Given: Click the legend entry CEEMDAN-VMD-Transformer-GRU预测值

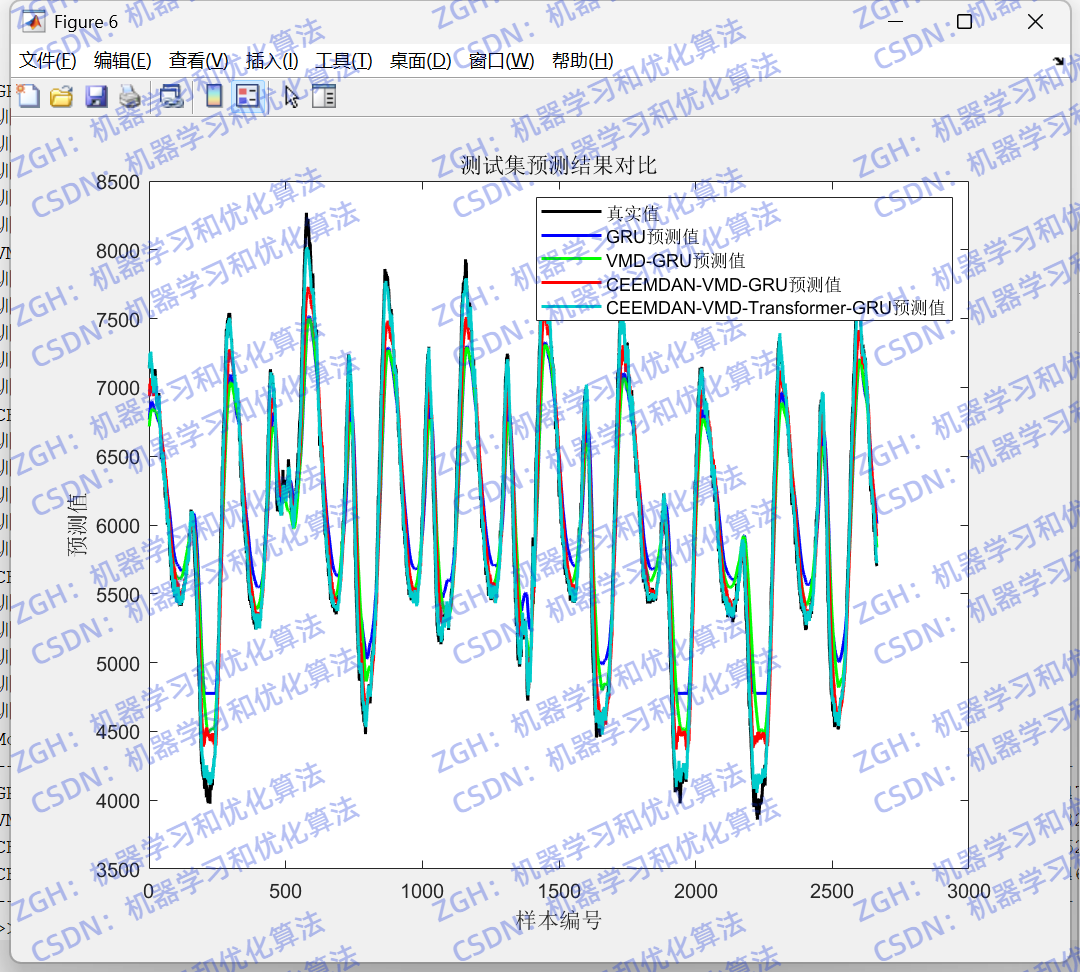Looking at the screenshot, I should click(x=776, y=307).
